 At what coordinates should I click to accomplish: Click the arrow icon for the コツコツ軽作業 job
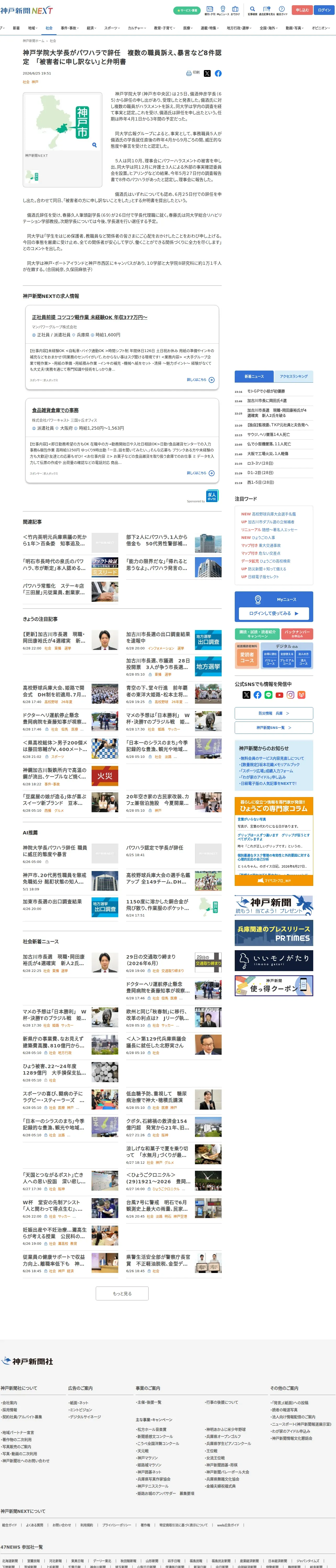[212, 380]
